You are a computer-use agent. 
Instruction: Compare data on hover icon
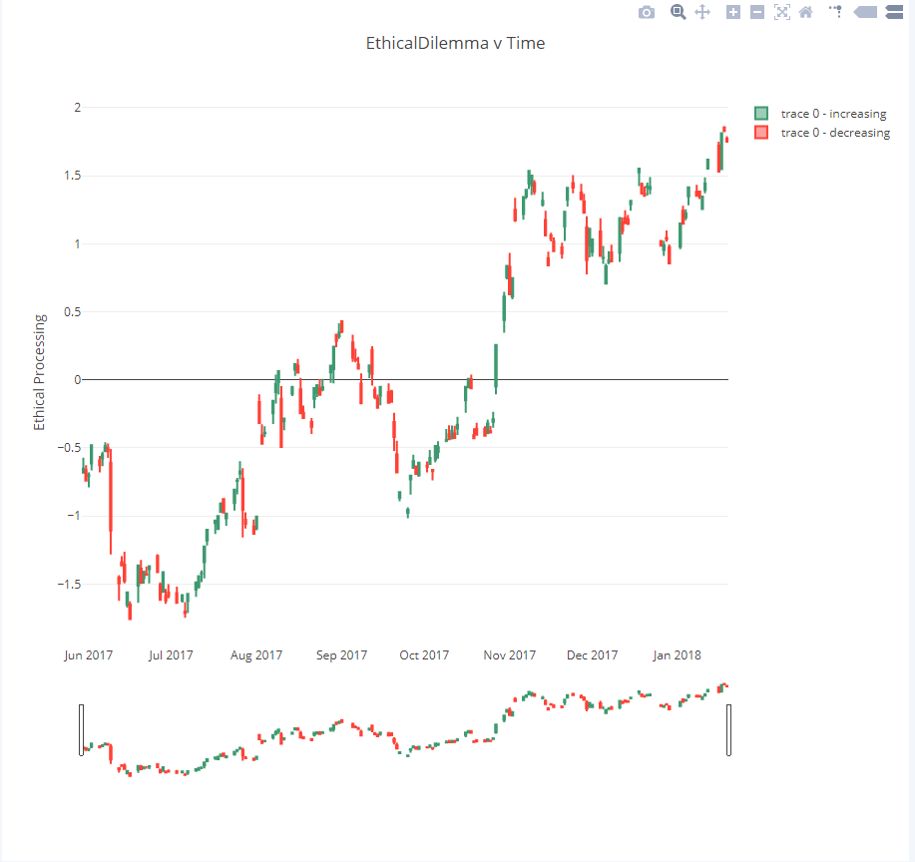click(x=895, y=12)
